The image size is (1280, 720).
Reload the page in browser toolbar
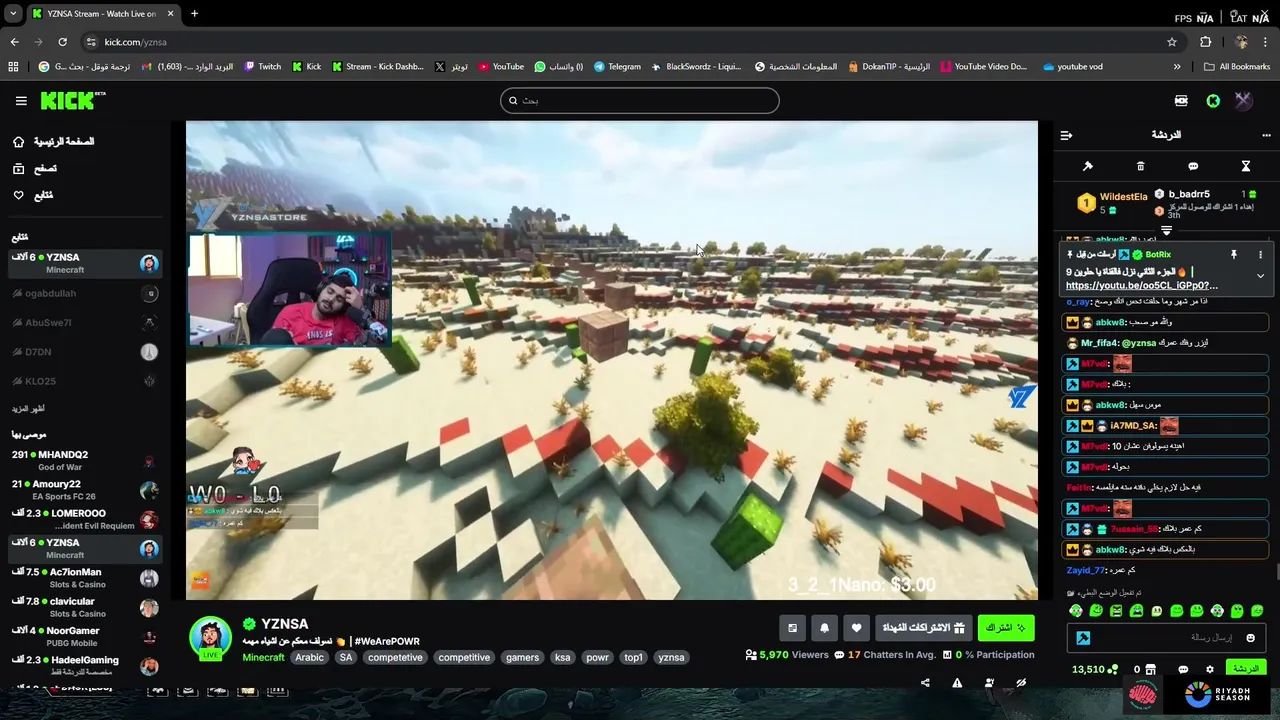coord(62,42)
